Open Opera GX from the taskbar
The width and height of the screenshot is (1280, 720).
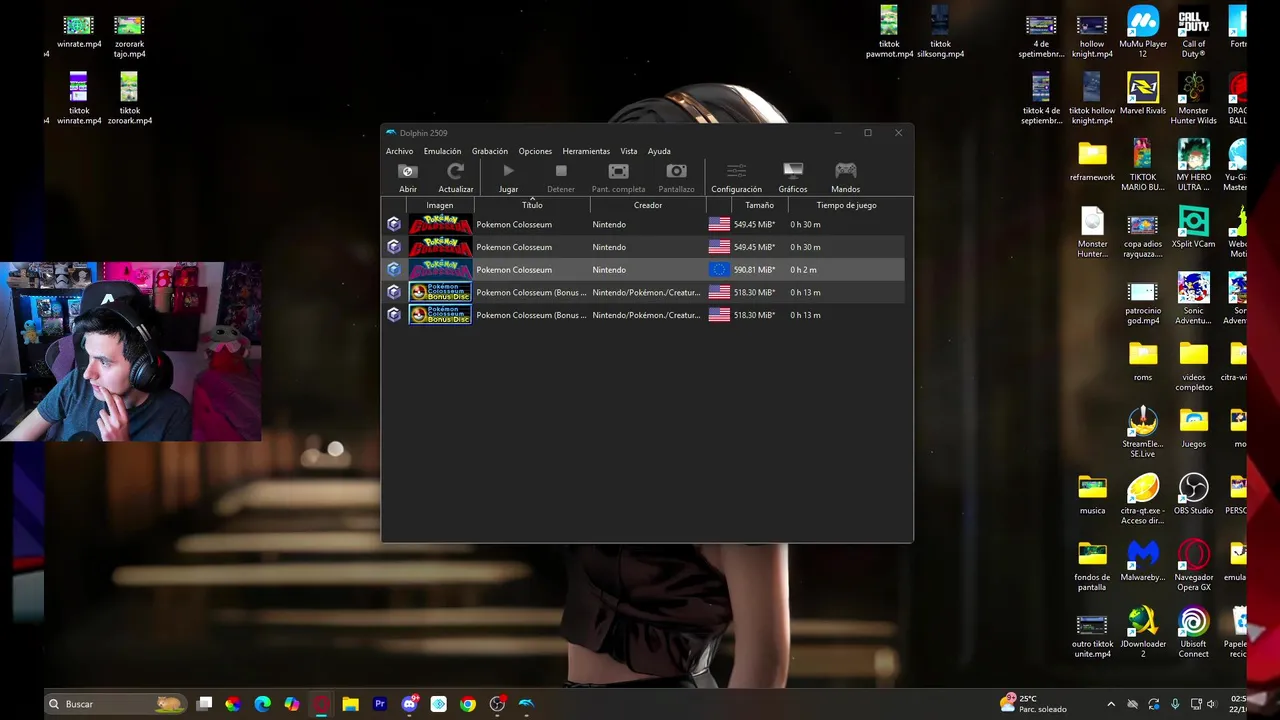click(321, 704)
